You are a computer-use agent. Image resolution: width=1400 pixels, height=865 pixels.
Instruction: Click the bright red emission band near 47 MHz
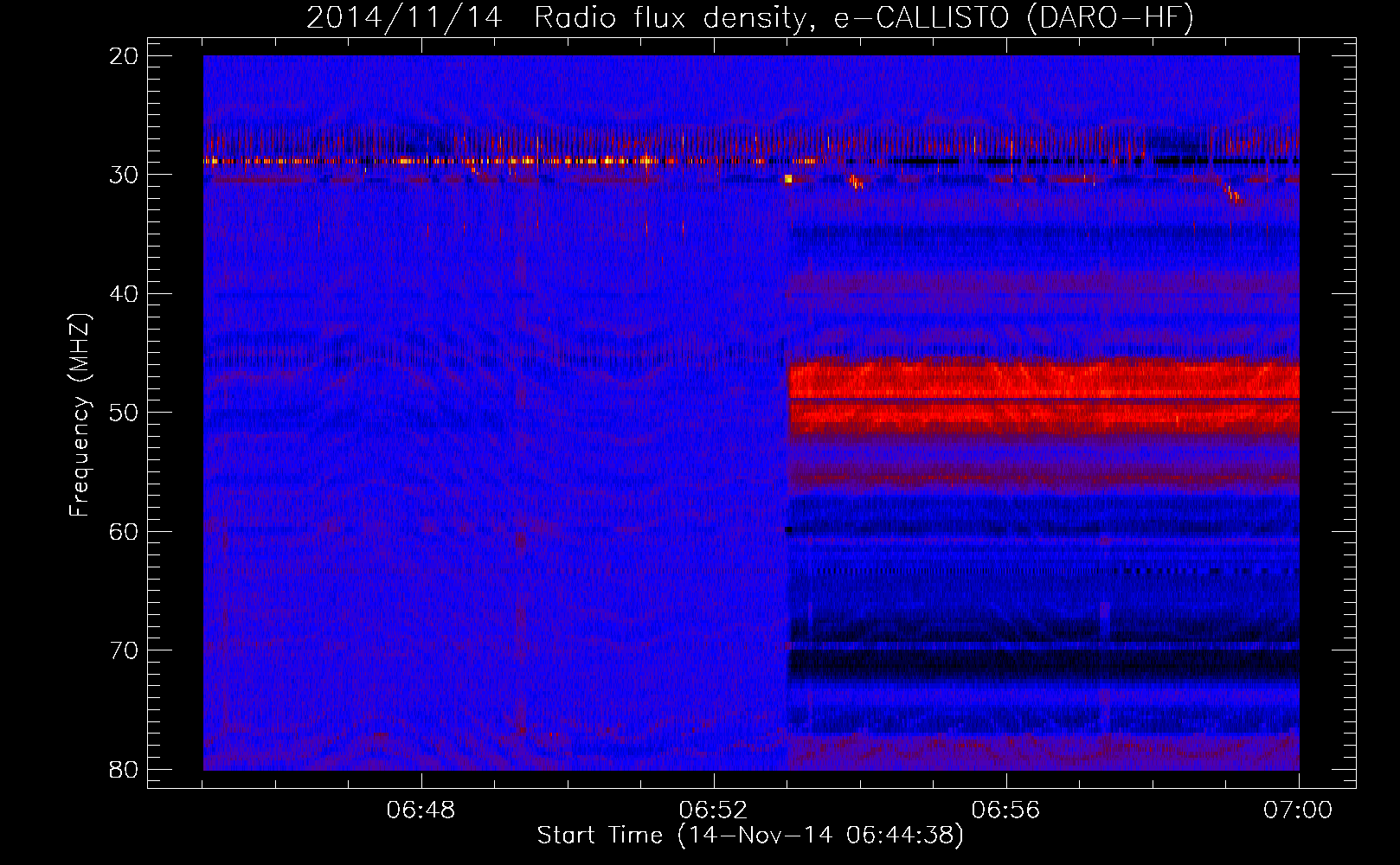1044,380
